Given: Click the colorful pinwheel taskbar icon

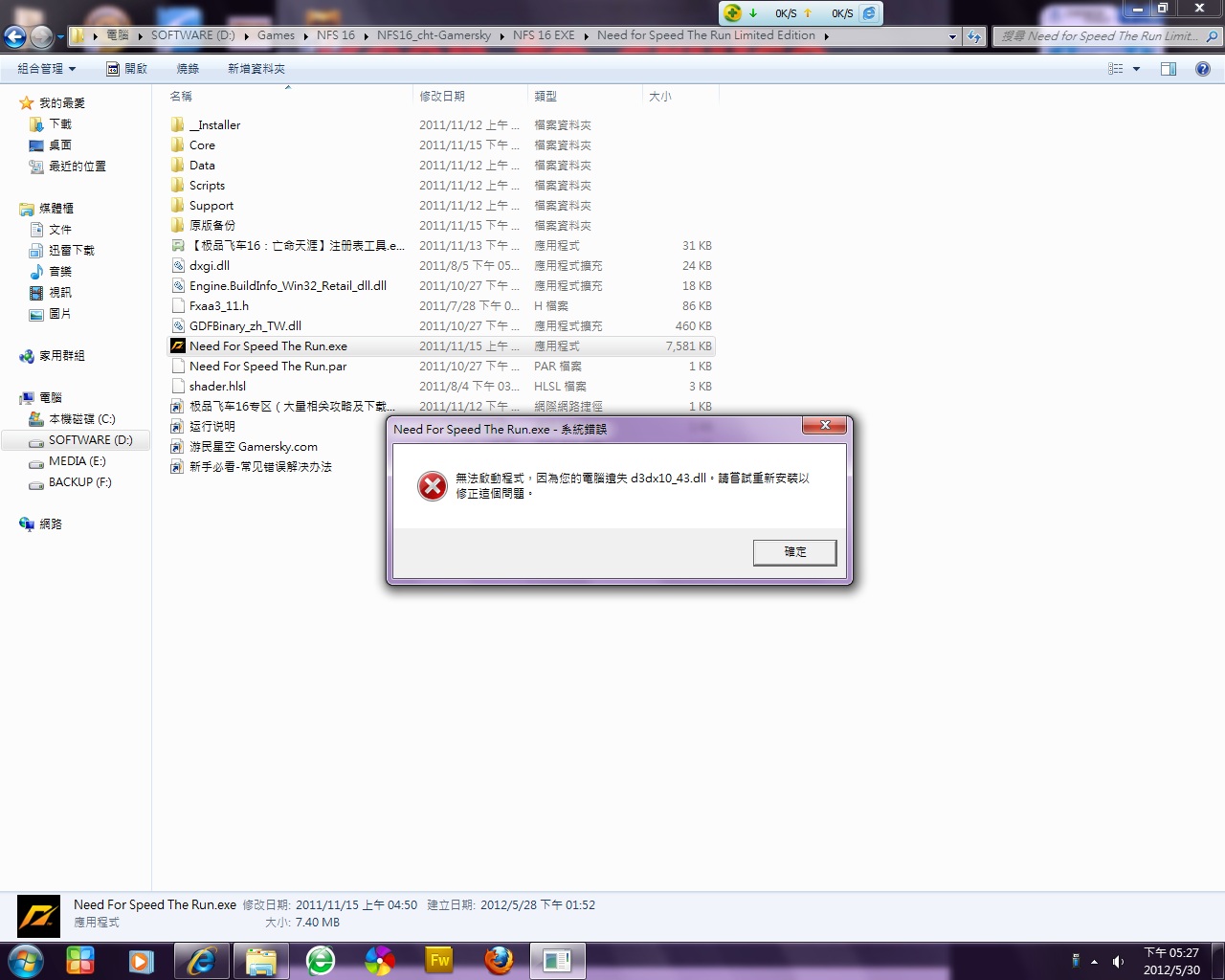Looking at the screenshot, I should (x=380, y=961).
